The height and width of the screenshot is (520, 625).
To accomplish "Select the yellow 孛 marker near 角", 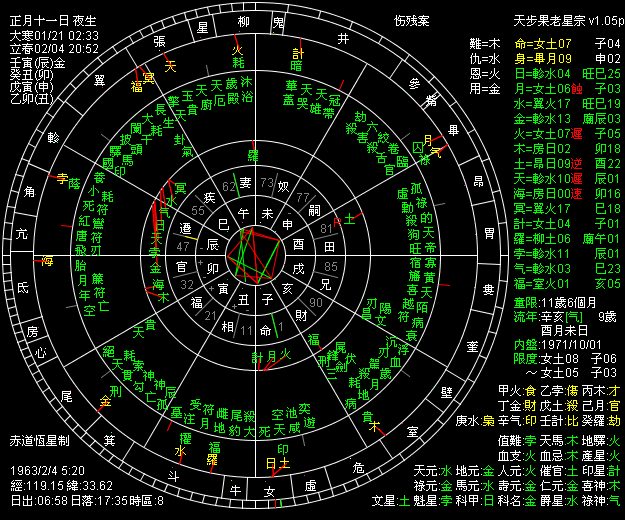I will click(62, 180).
